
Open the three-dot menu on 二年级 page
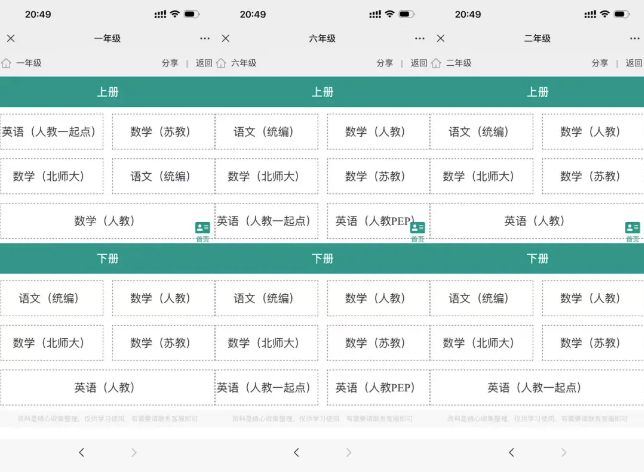click(635, 38)
